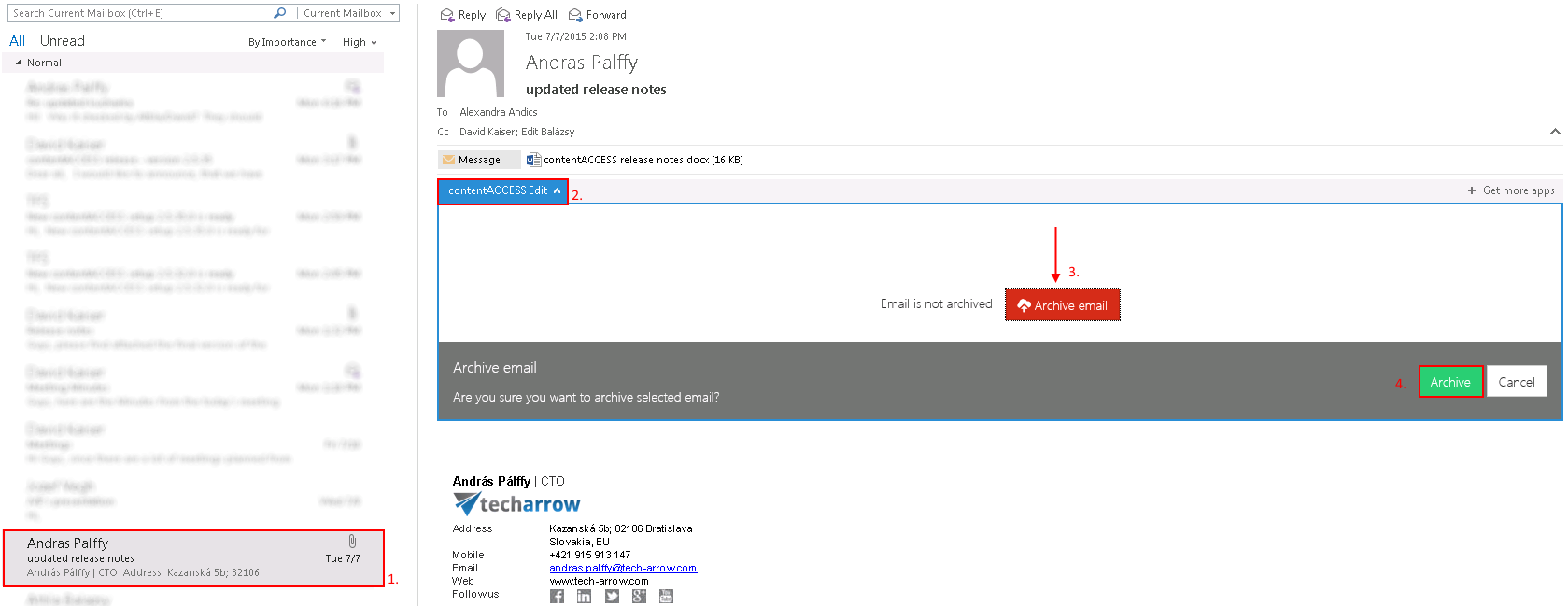Open the Google+ icon in signature

(x=639, y=596)
